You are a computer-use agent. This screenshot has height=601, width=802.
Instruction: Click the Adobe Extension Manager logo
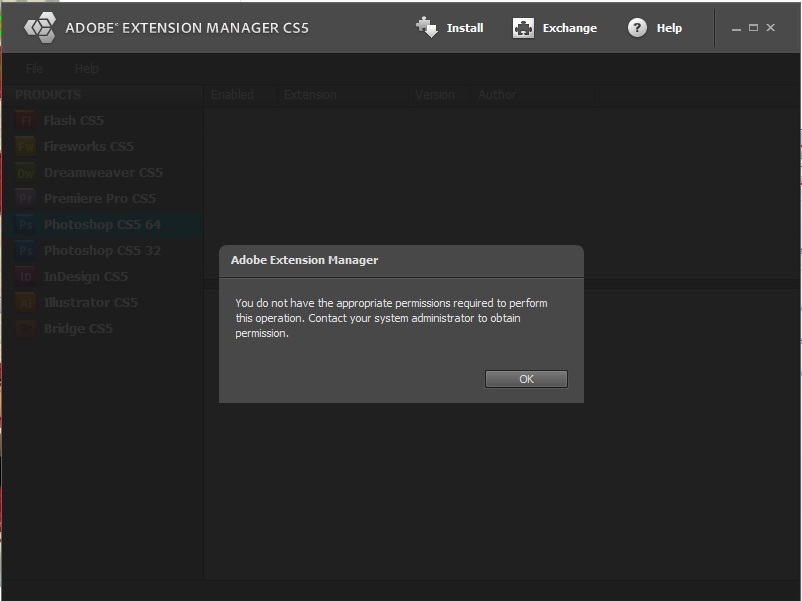click(x=40, y=28)
